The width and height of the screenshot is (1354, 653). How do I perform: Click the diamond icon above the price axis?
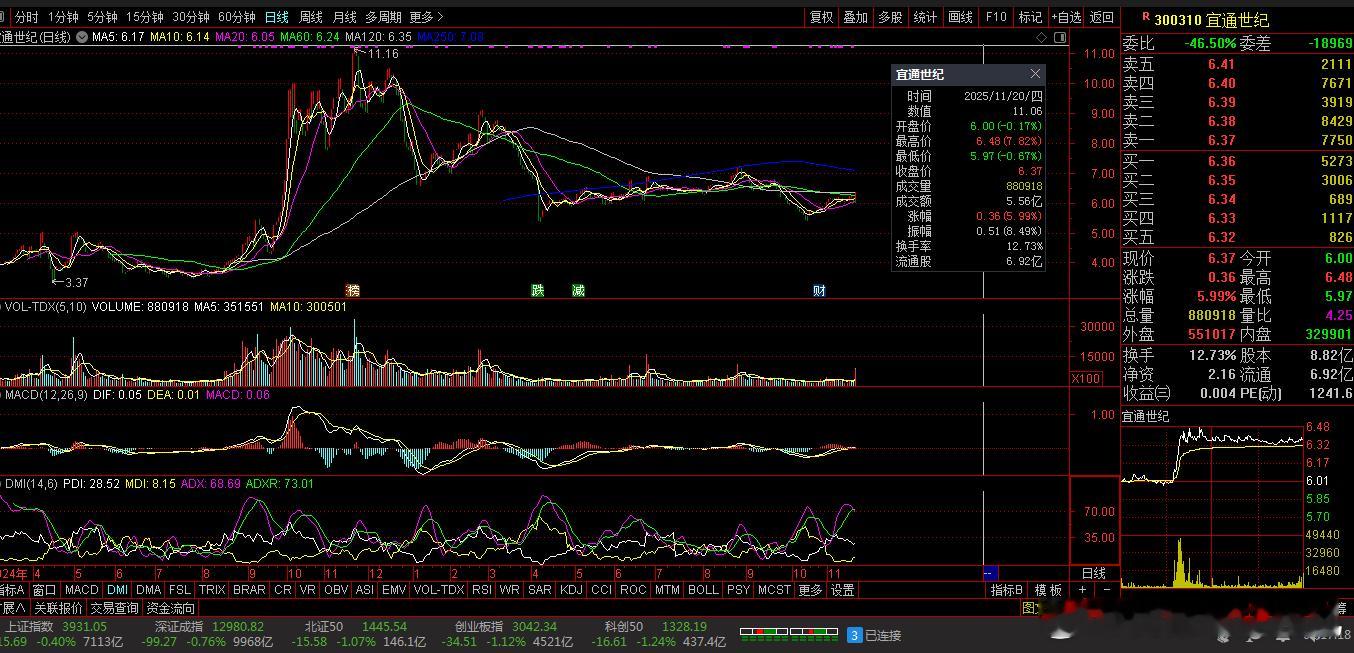point(1041,37)
